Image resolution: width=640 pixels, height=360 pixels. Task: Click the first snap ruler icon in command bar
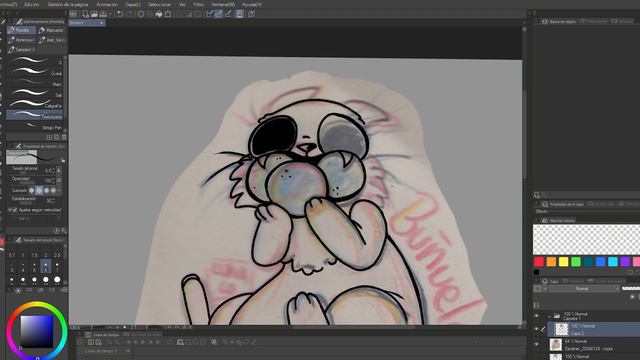point(209,14)
